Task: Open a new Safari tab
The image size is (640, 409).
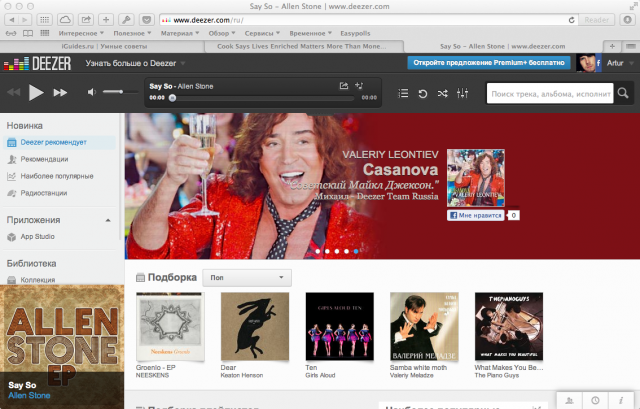Action: 612,47
